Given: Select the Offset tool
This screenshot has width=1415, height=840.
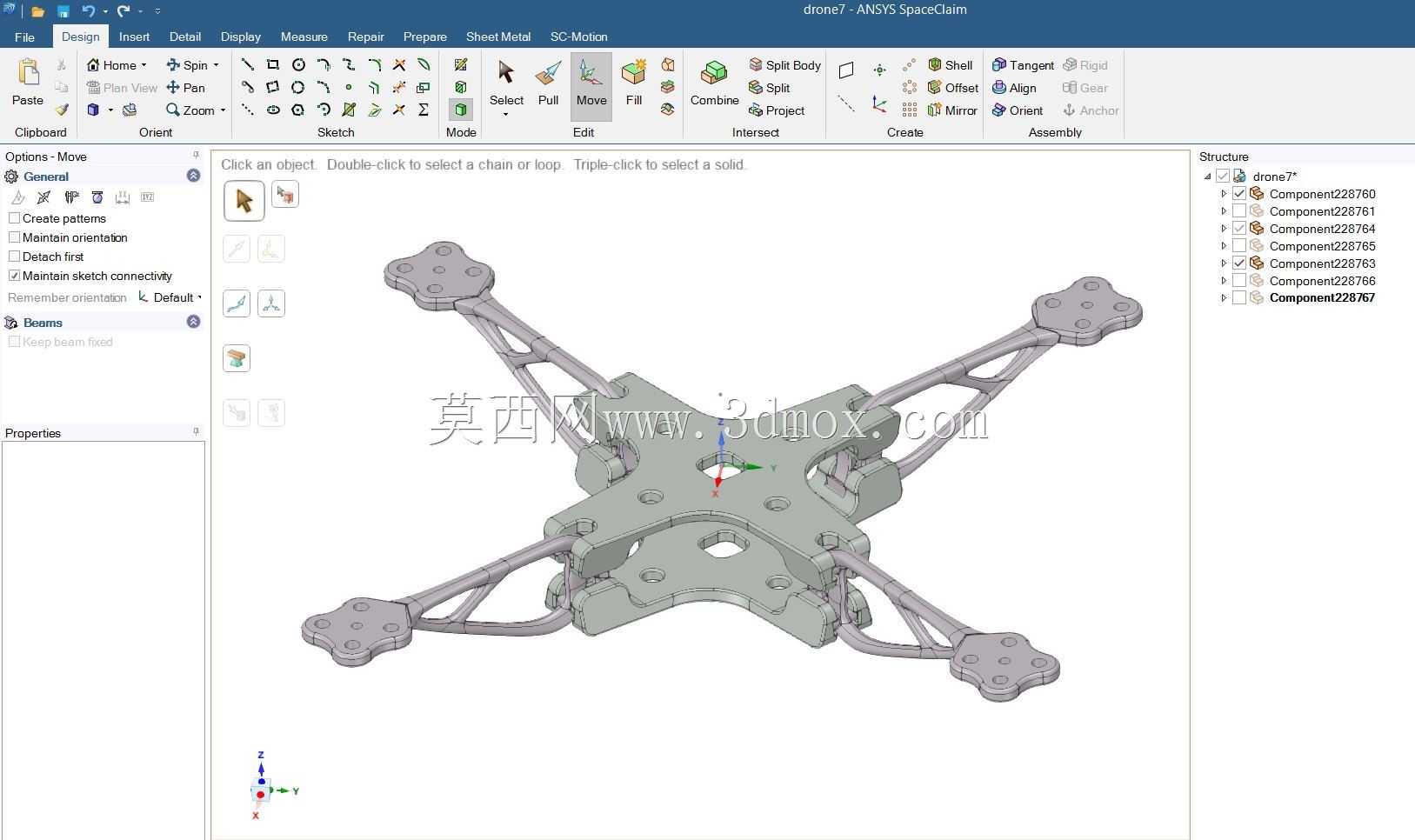Looking at the screenshot, I should 953,88.
